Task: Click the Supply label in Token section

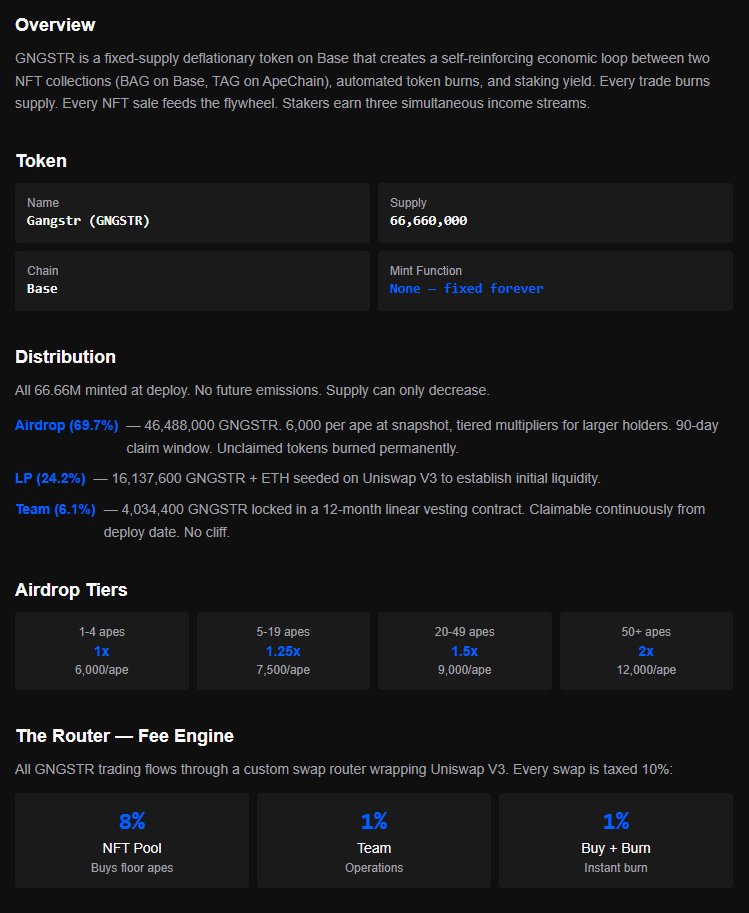Action: tap(408, 203)
